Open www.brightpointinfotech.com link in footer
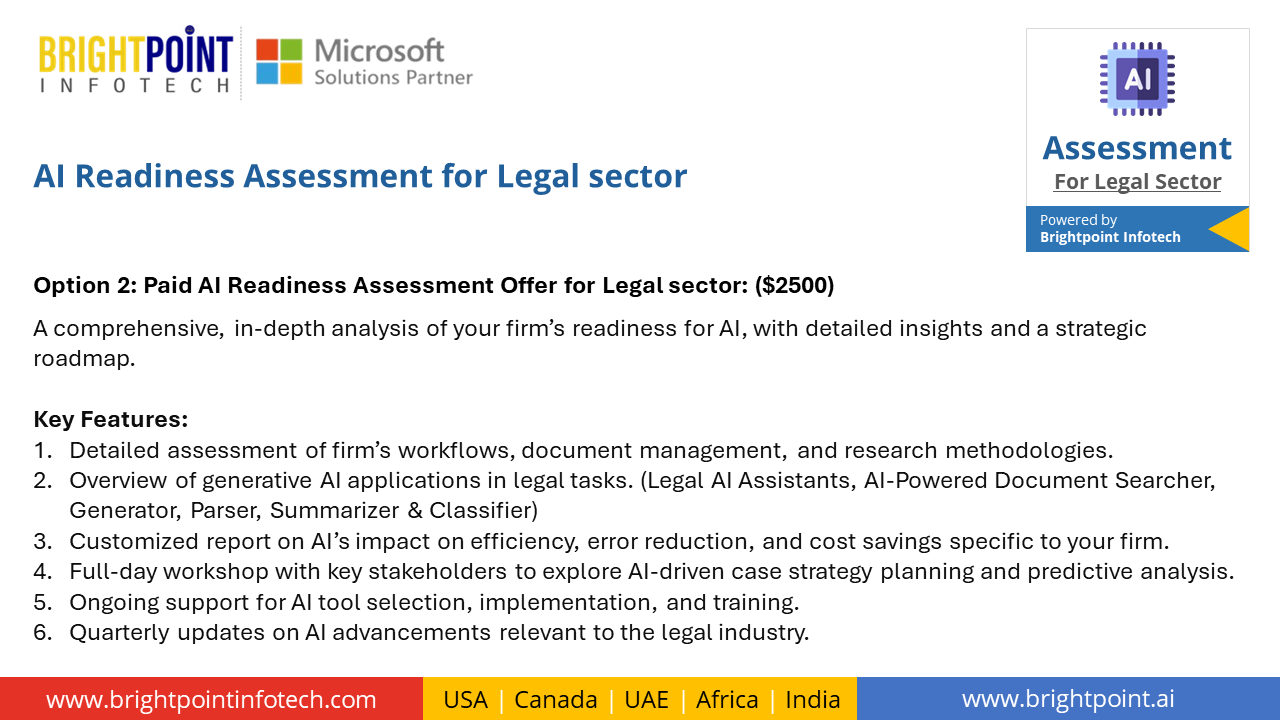This screenshot has height=720, width=1280. [211, 699]
